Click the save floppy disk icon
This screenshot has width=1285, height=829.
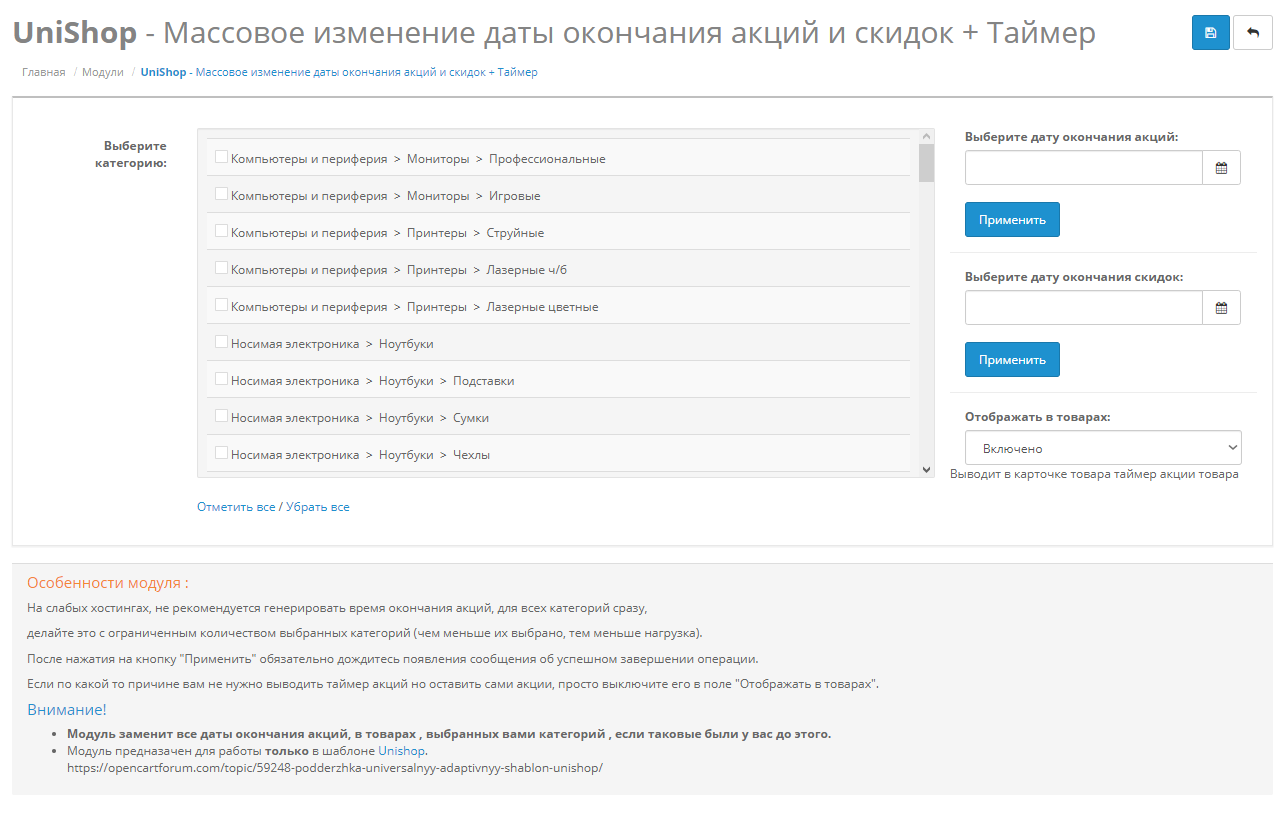[1210, 33]
